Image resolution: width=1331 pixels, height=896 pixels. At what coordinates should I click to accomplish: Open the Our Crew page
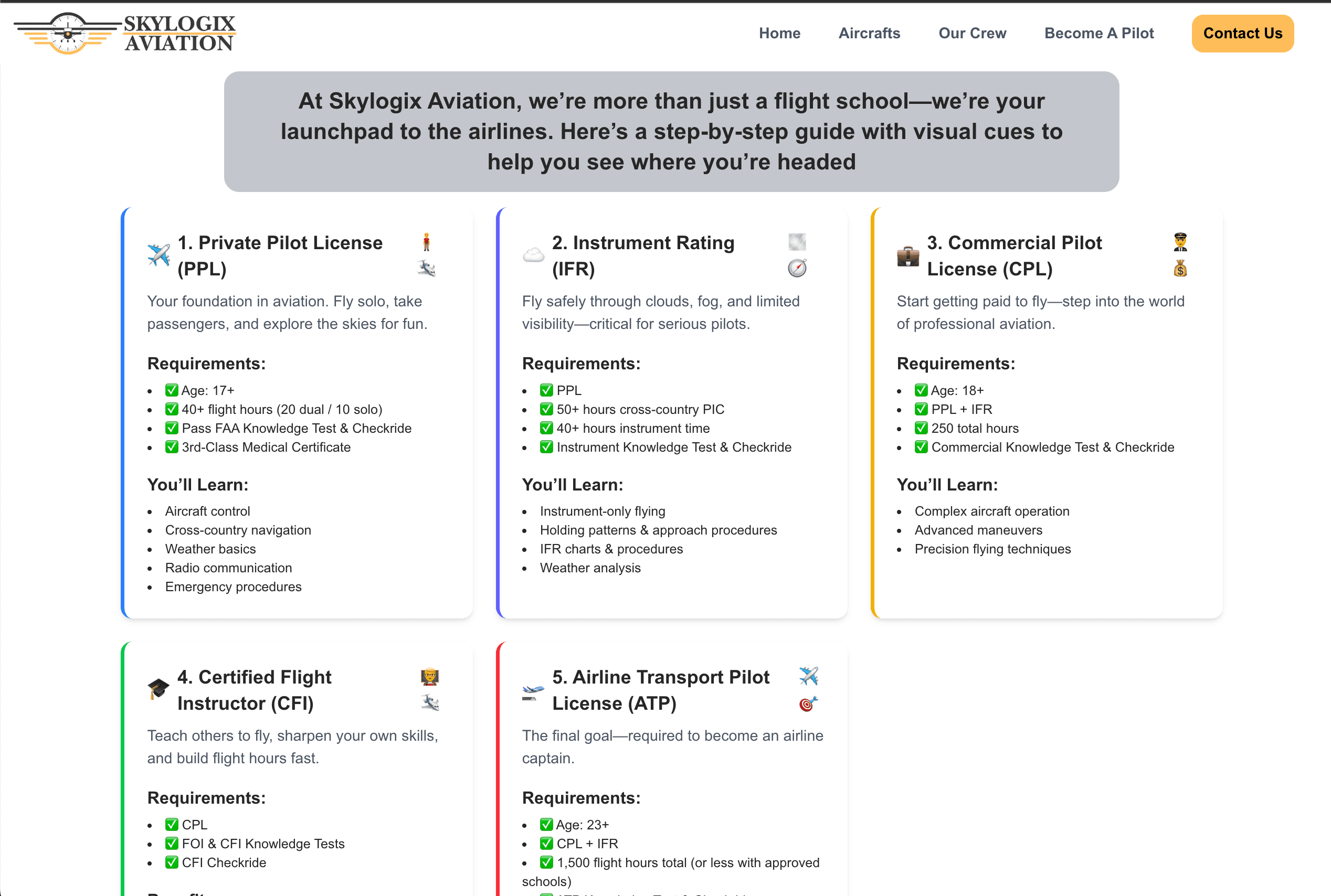[972, 33]
